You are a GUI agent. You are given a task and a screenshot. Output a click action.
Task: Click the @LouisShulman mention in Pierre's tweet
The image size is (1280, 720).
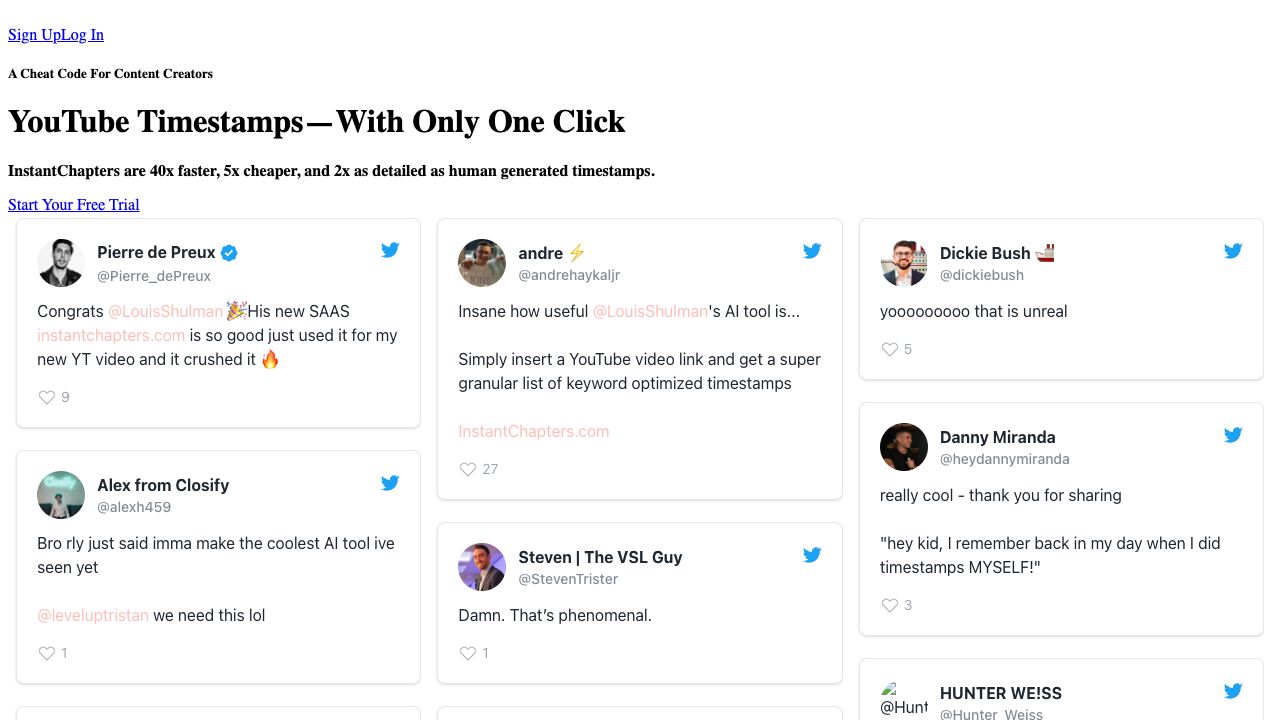(165, 311)
